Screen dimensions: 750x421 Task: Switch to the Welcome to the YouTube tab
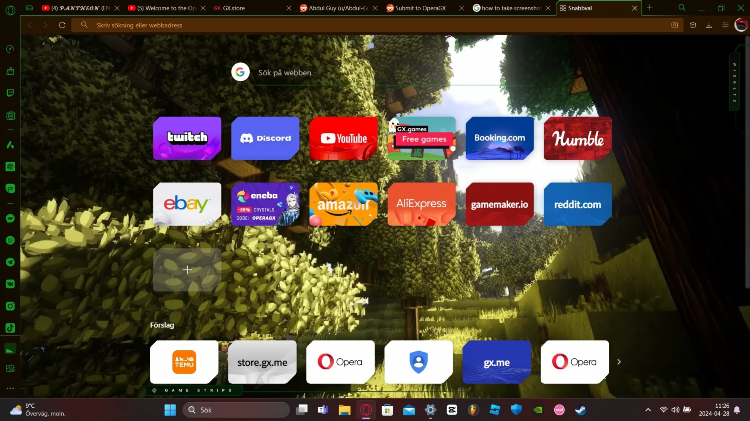click(x=166, y=8)
